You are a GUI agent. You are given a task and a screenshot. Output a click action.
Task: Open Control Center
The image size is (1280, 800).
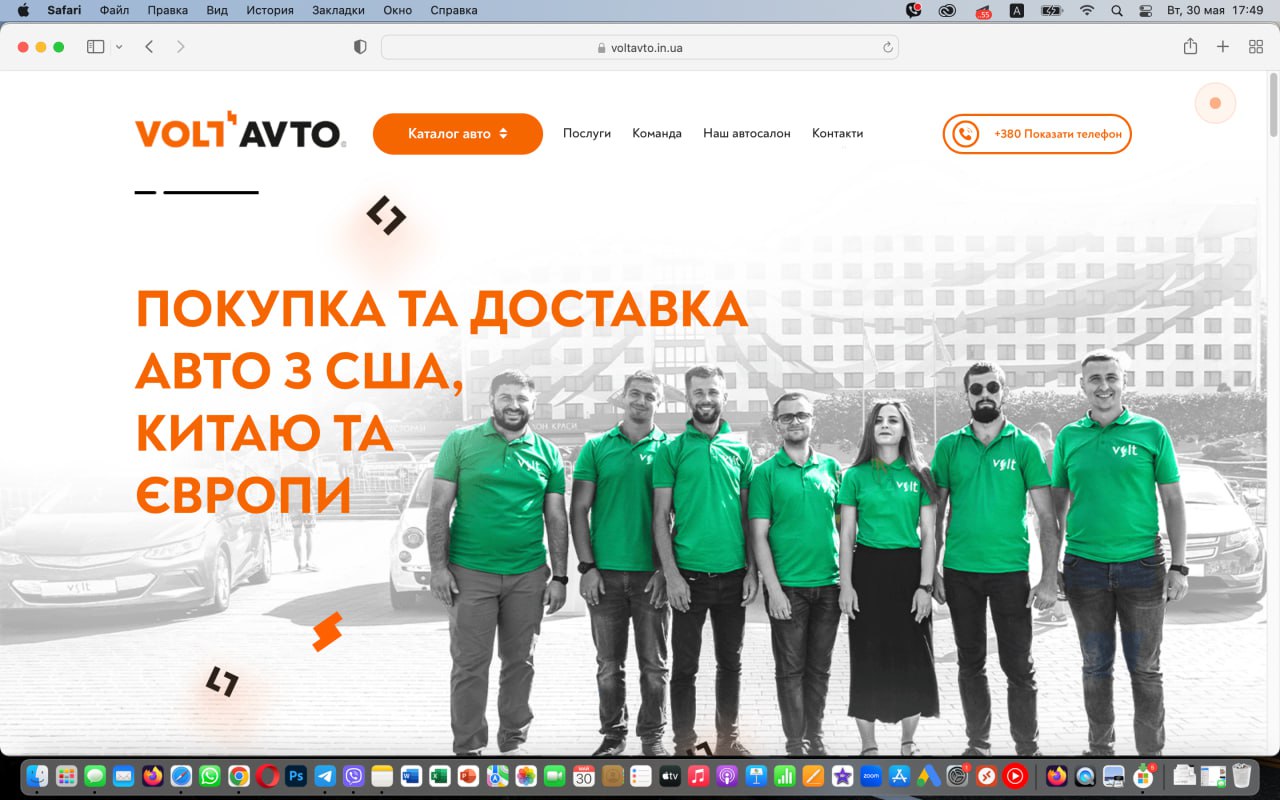1145,10
